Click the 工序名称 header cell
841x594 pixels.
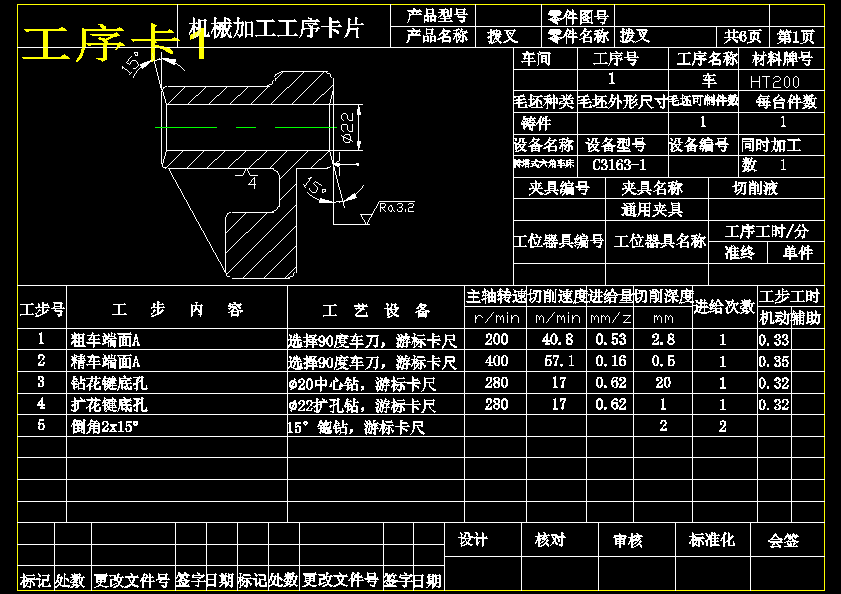[x=707, y=58]
